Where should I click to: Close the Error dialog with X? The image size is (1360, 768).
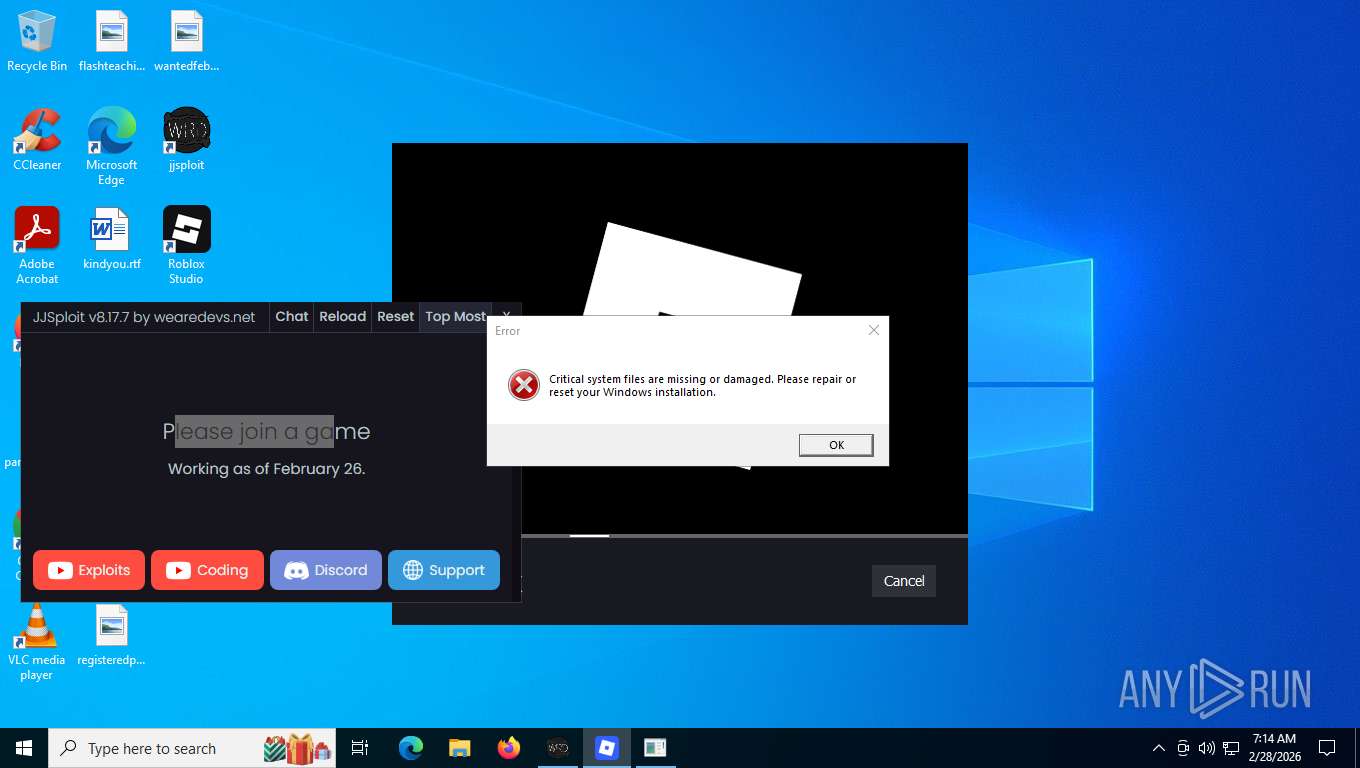pyautogui.click(x=874, y=330)
